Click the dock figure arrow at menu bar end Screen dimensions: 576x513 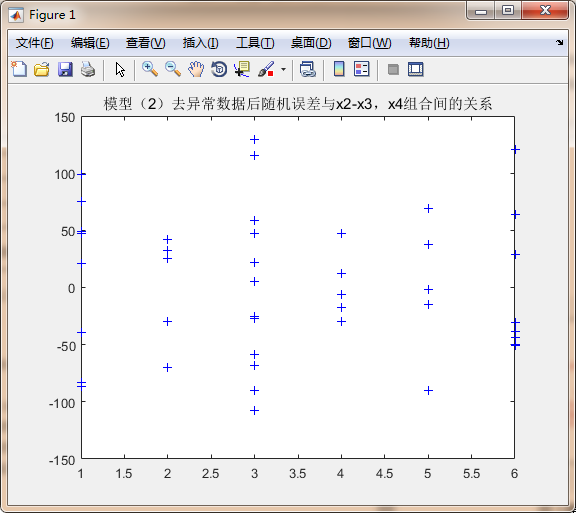[559, 43]
